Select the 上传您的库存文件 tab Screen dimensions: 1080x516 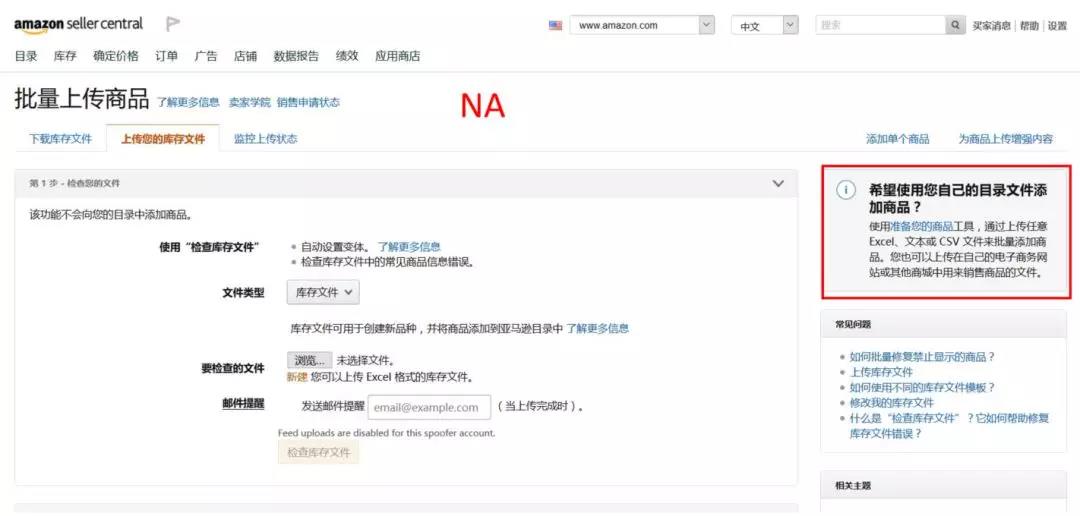tap(163, 139)
